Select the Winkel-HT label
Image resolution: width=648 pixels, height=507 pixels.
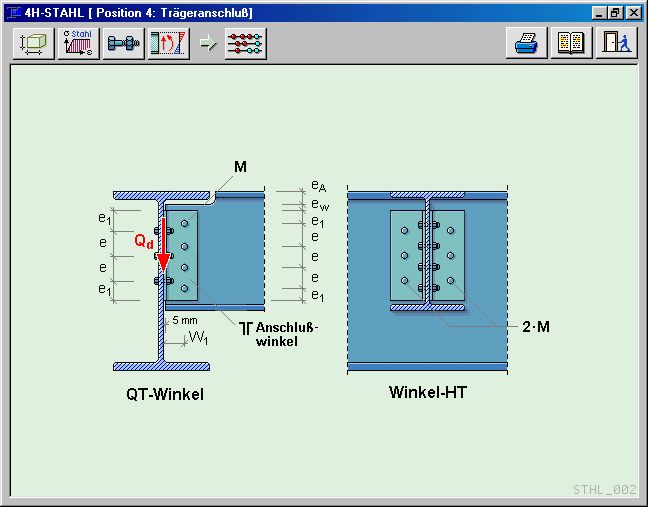pyautogui.click(x=427, y=392)
